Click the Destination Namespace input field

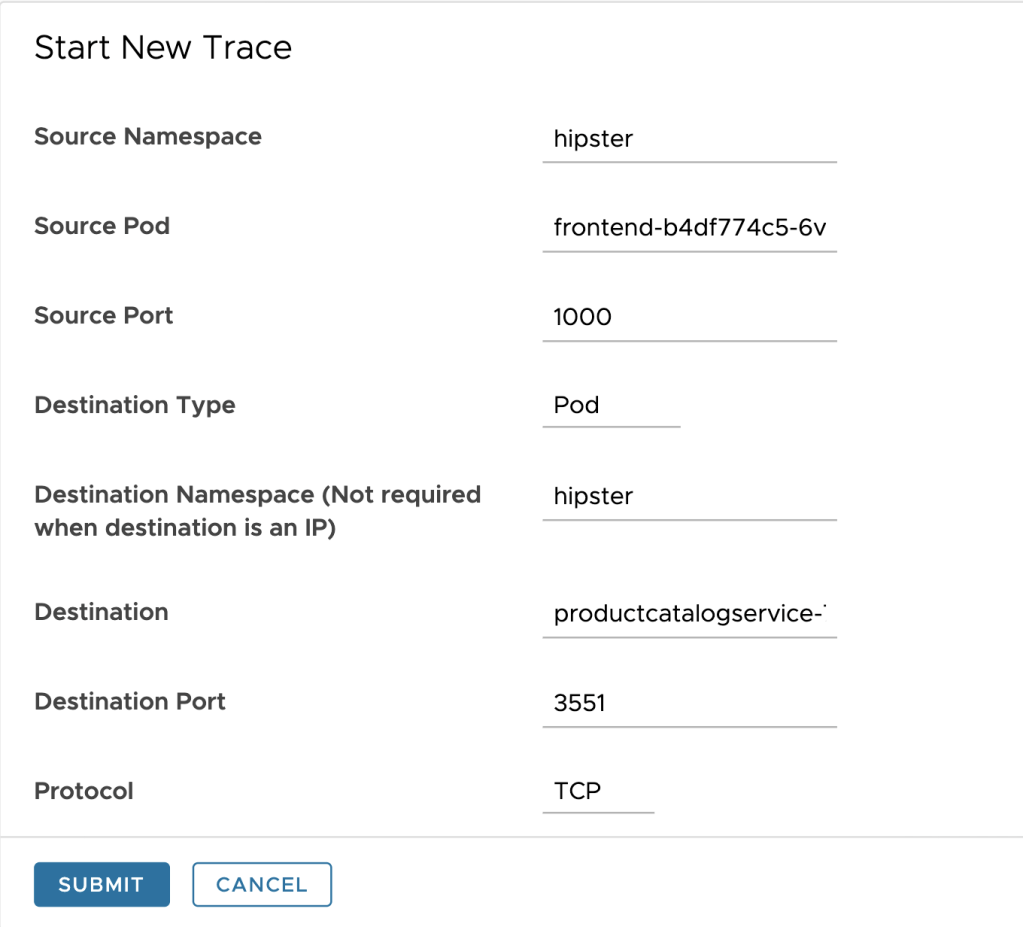[x=688, y=496]
